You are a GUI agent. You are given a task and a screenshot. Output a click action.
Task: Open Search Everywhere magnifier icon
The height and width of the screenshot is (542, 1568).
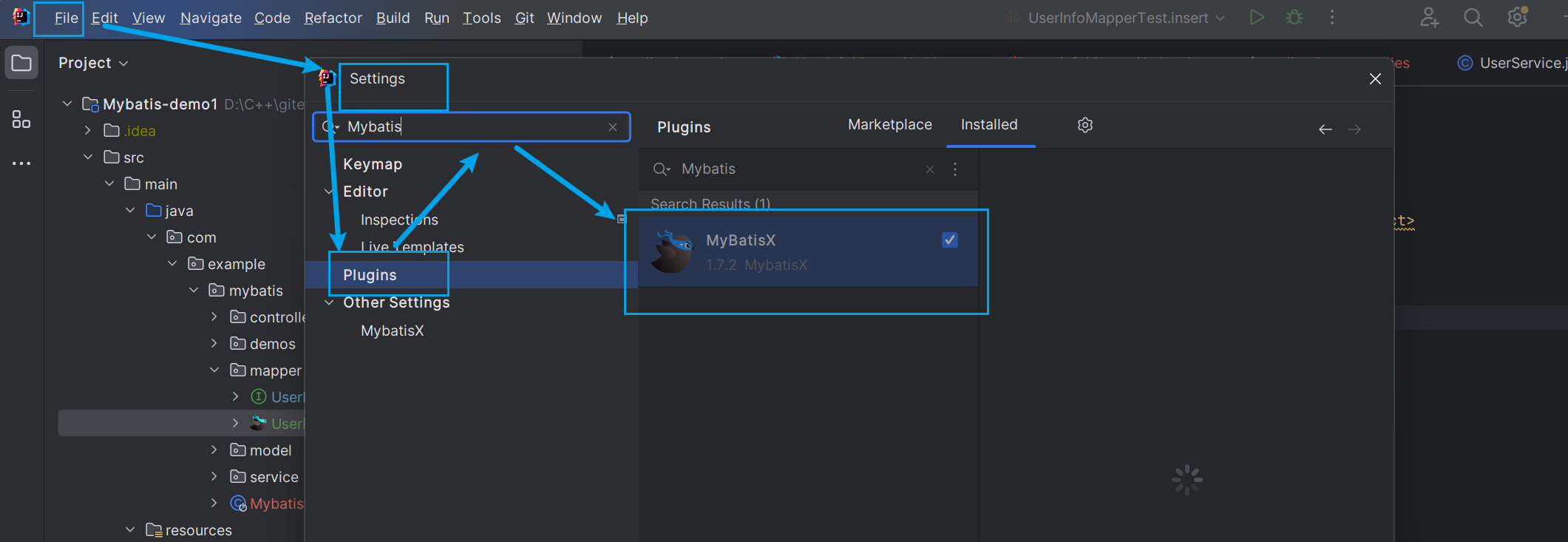1473,17
